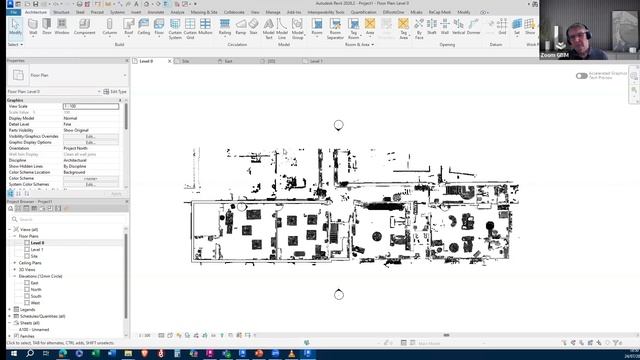Select the Wall tool

click(x=33, y=27)
